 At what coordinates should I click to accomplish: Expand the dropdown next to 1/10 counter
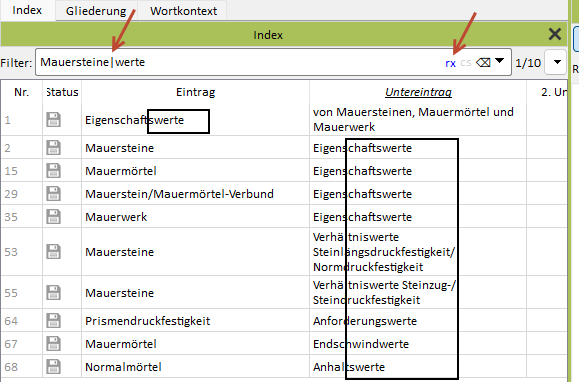click(x=557, y=62)
